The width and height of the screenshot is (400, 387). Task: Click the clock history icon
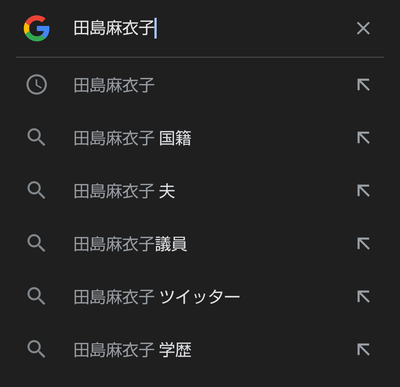coord(37,85)
